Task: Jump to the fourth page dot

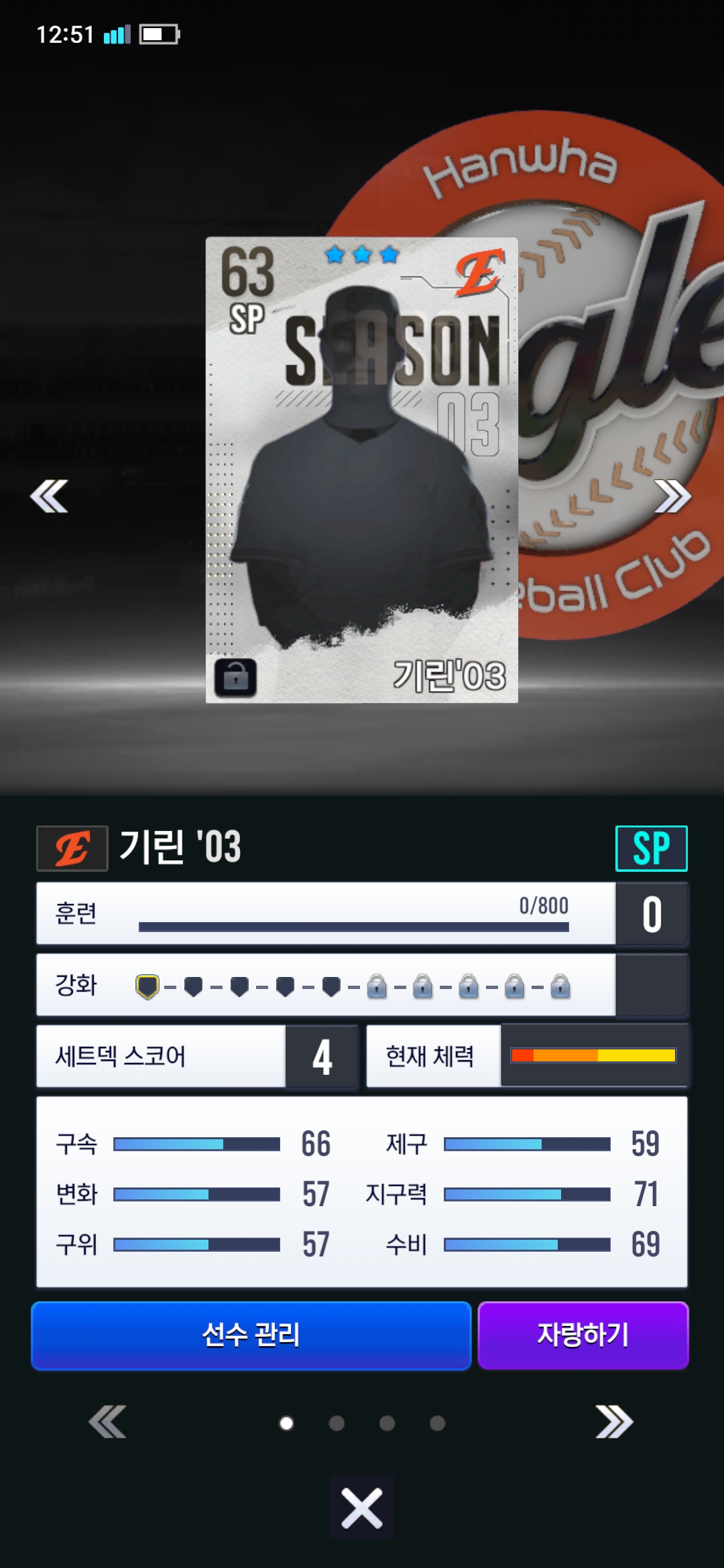Action: click(437, 1423)
